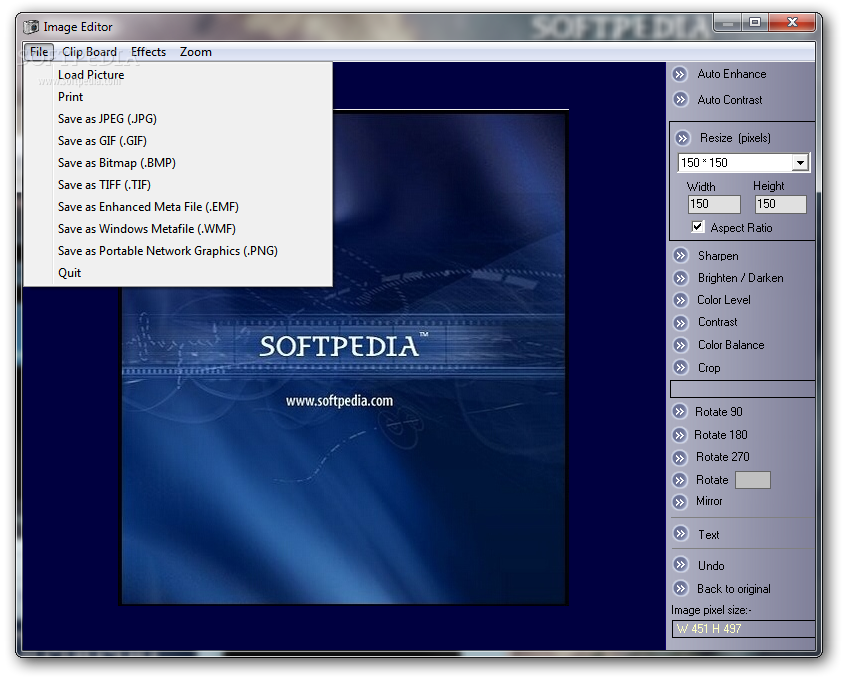Select Save as Windows Metafile (.WMF)
The height and width of the screenshot is (678, 843).
(x=178, y=229)
